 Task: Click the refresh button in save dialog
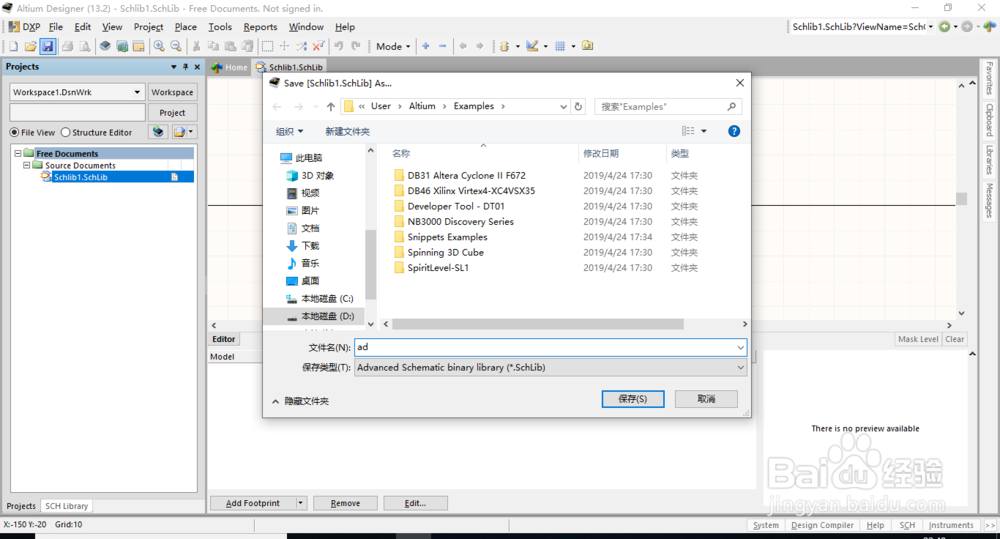pos(578,107)
